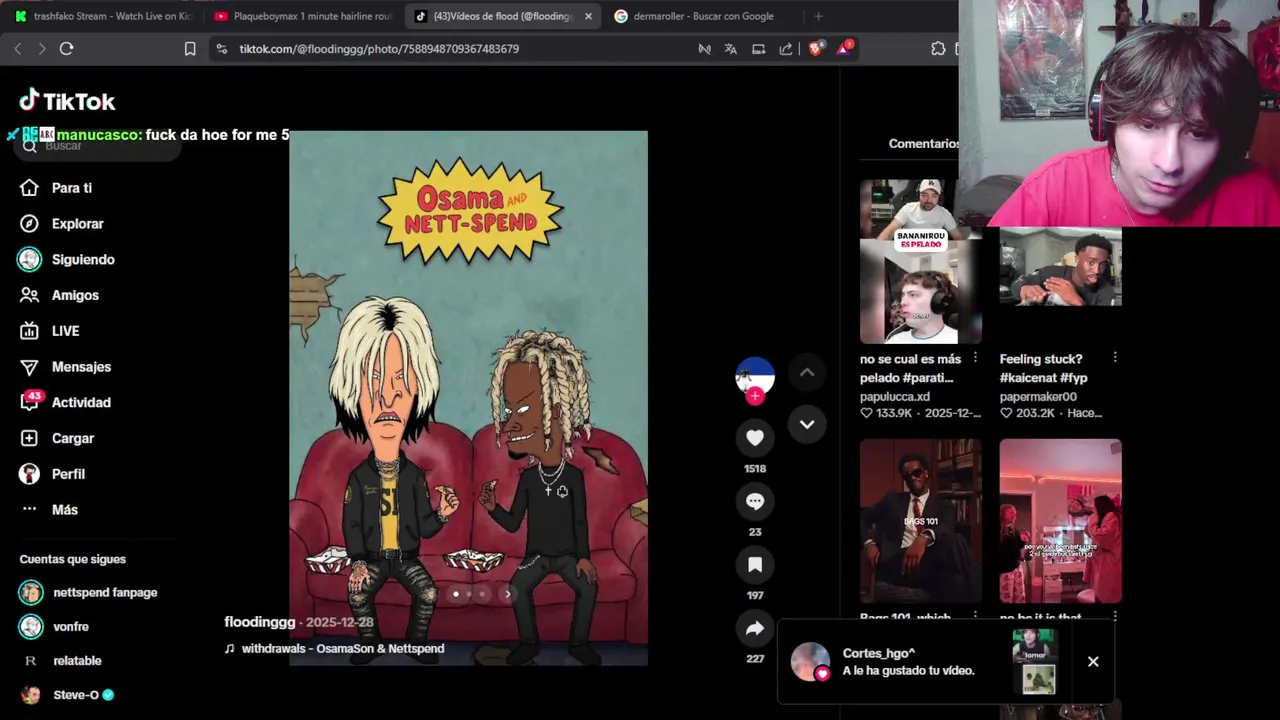
Task: Select the 'Cuentas que sigues' heading
Action: coord(73,559)
